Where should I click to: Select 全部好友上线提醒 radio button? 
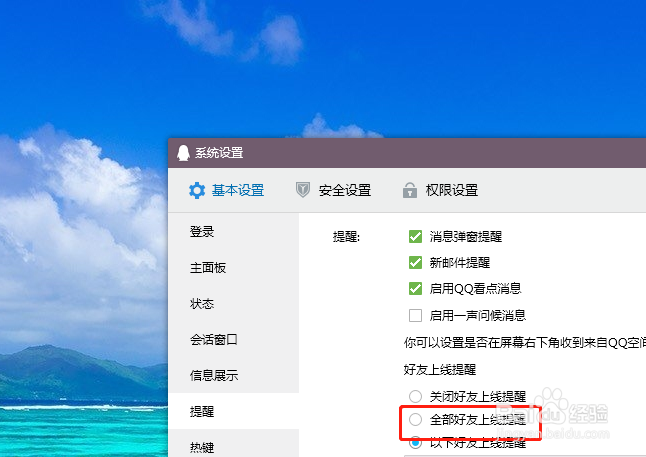coord(415,420)
